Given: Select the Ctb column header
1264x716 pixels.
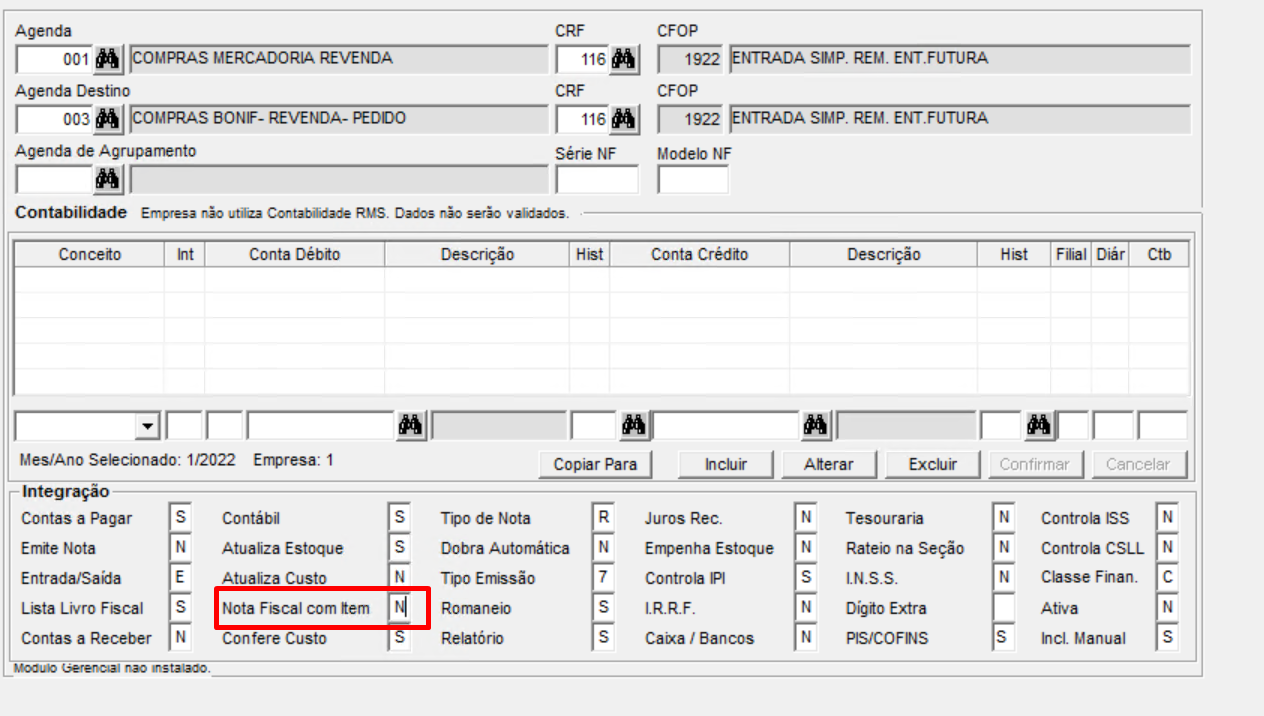Looking at the screenshot, I should tap(1159, 254).
